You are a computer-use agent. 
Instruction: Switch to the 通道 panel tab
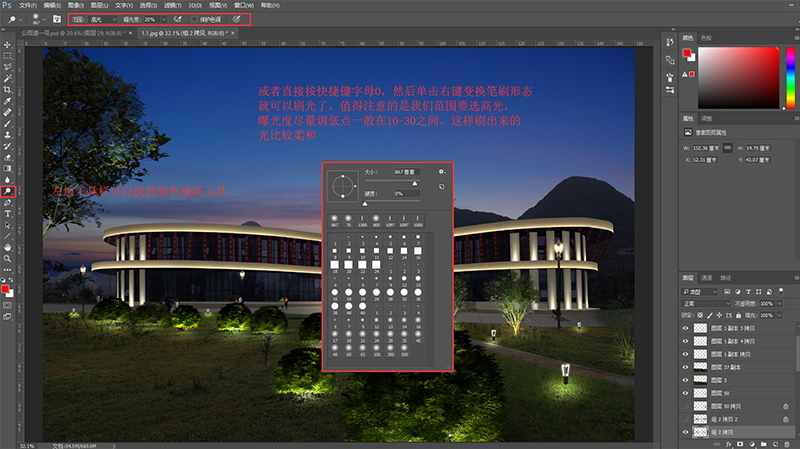[706, 277]
